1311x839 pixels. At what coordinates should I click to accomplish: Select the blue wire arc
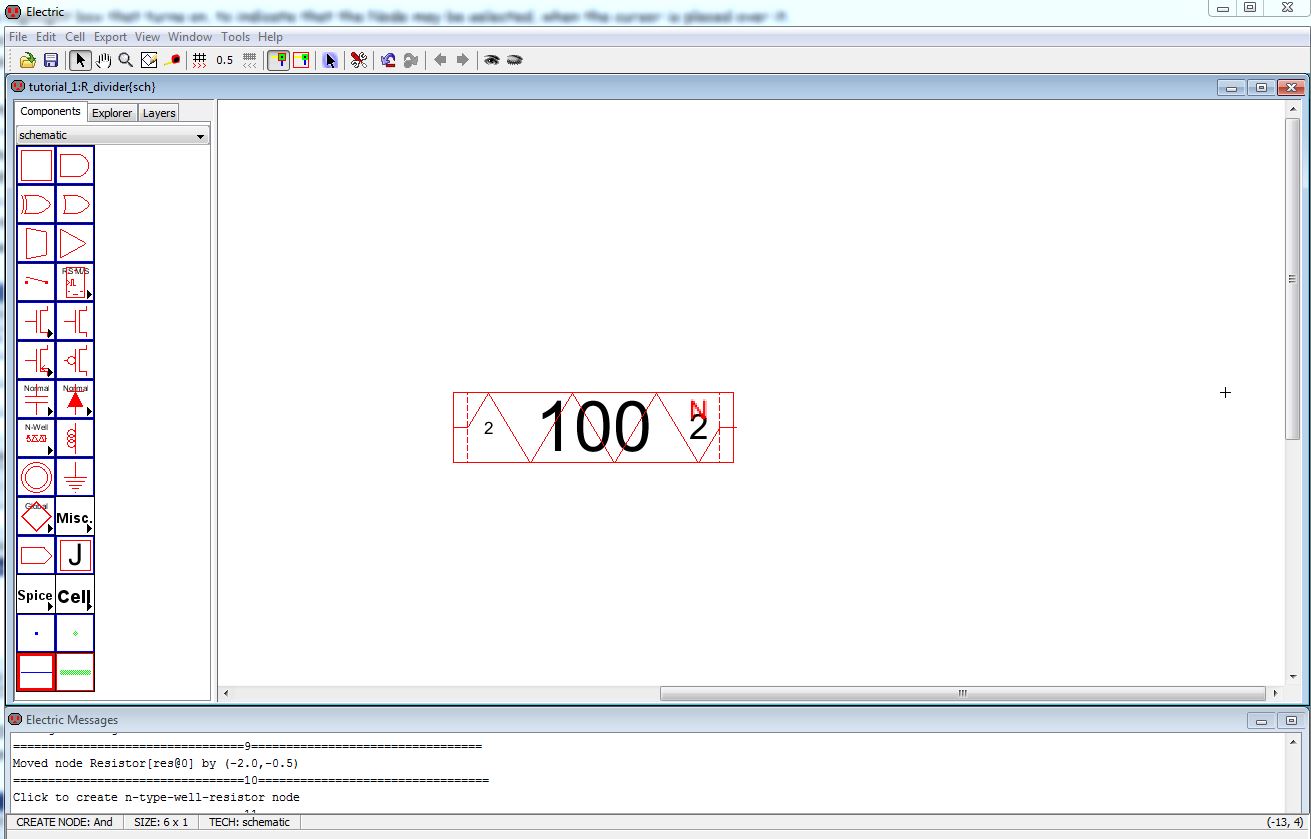pos(36,672)
